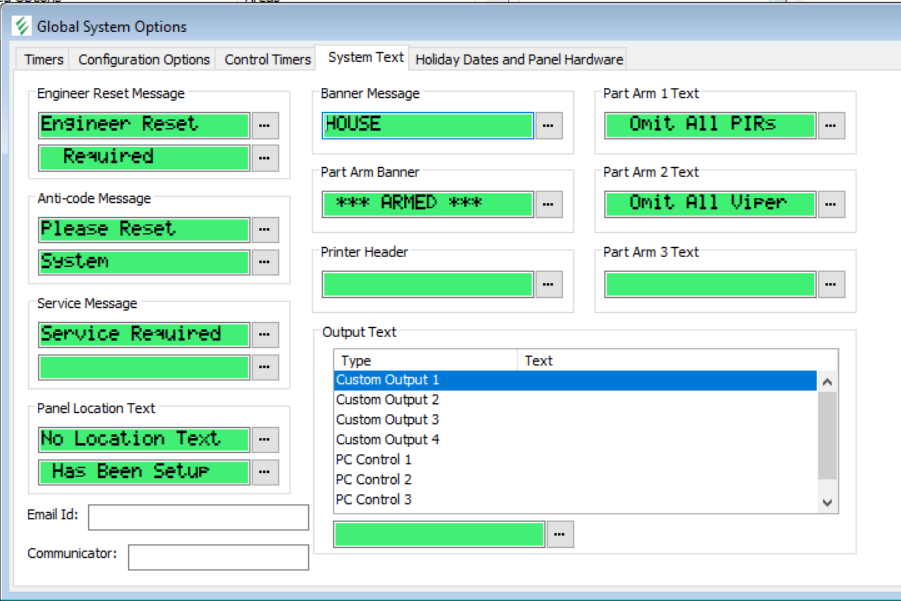The image size is (901, 601).
Task: Click ellipsis next to 'Engineer Reset' line
Action: [265, 125]
